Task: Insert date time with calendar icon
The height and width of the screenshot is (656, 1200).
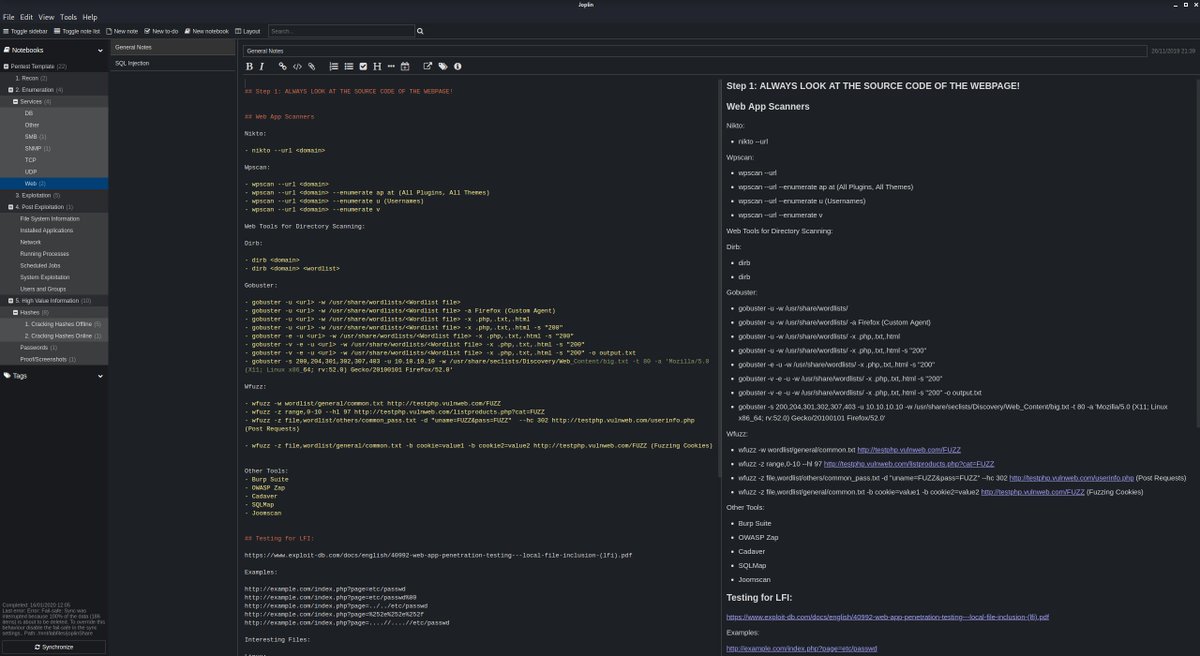Action: tap(405, 66)
